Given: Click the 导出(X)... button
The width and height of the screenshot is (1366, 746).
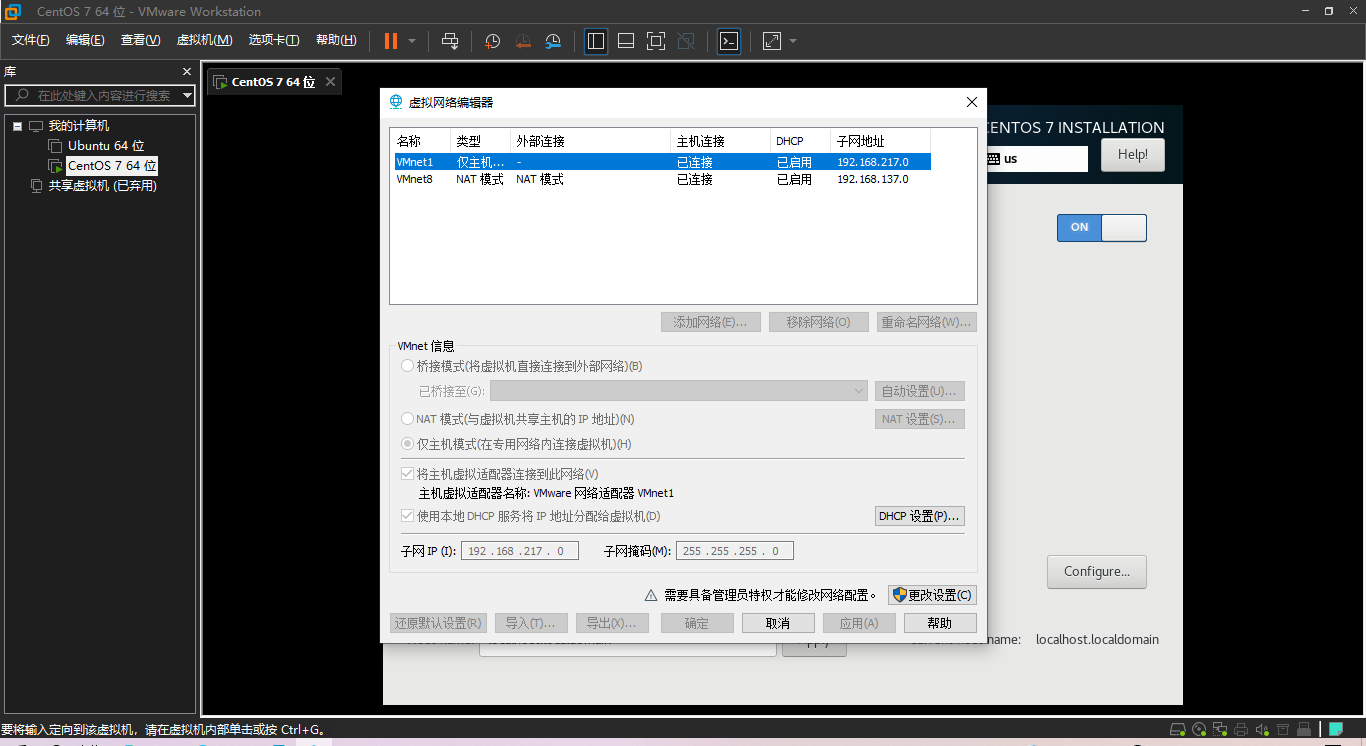Looking at the screenshot, I should click(x=611, y=623).
